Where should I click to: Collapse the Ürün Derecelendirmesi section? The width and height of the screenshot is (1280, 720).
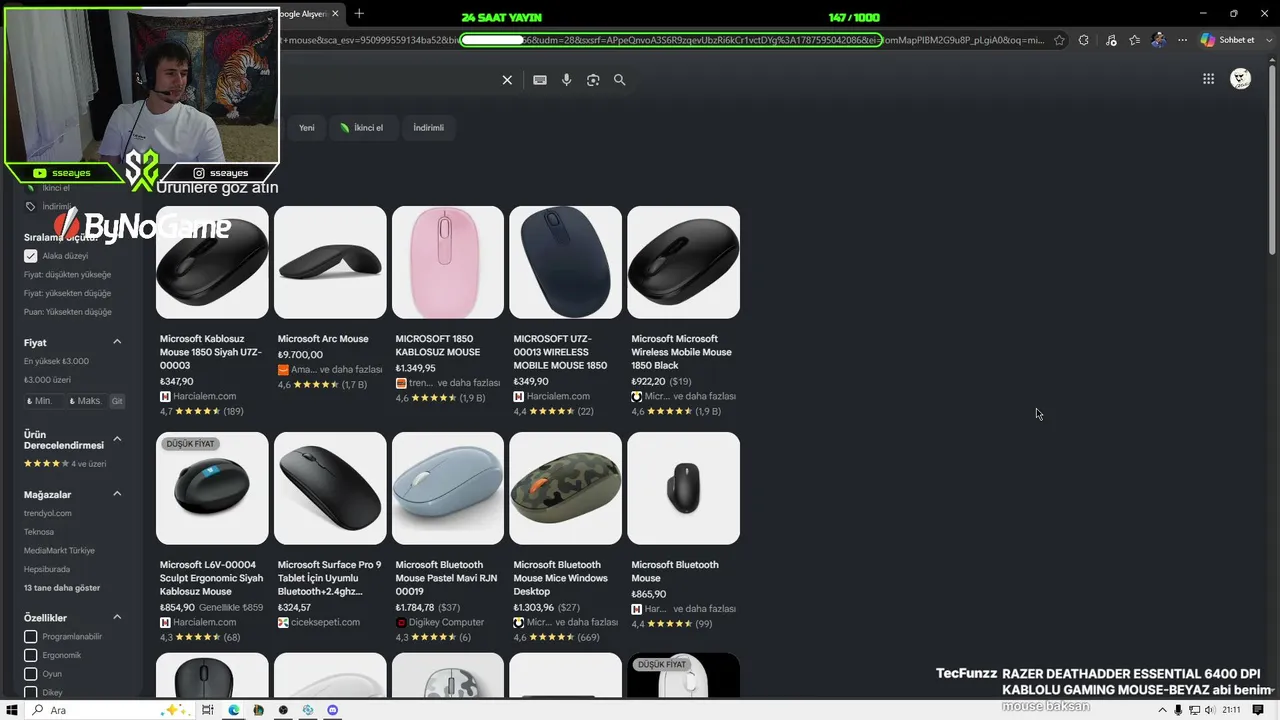point(117,439)
